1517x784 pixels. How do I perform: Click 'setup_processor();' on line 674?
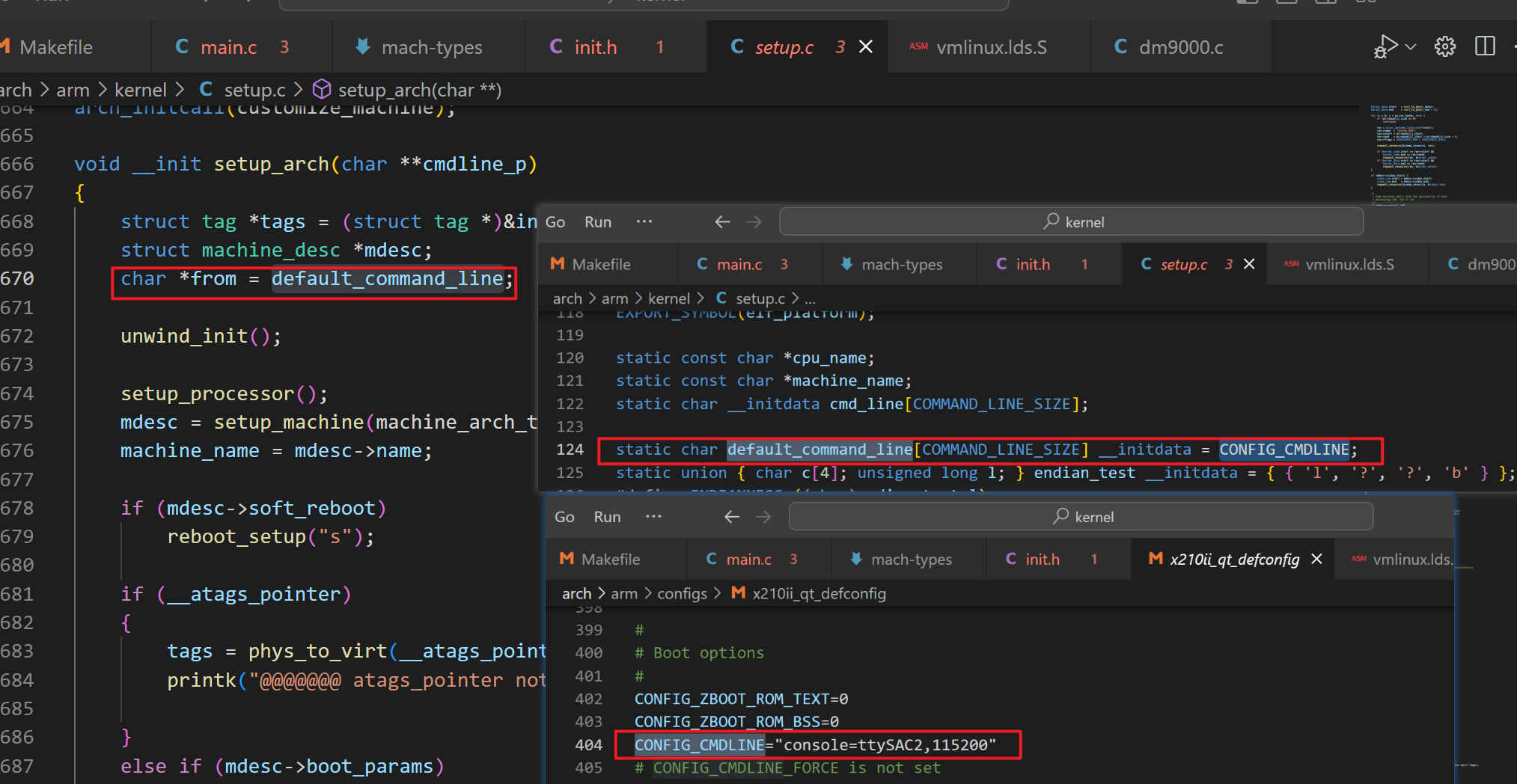pos(225,394)
